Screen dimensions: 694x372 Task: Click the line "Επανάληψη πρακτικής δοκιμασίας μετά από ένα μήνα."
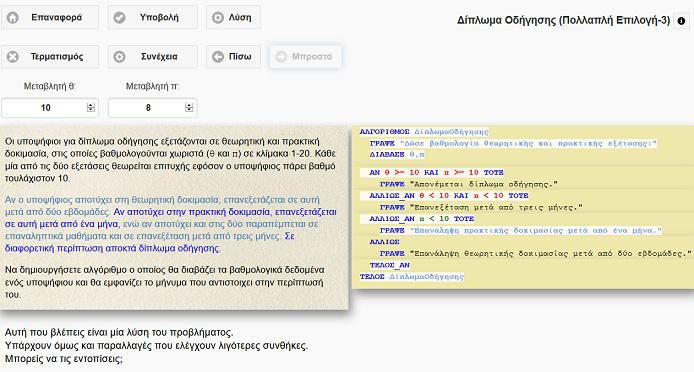pos(521,230)
